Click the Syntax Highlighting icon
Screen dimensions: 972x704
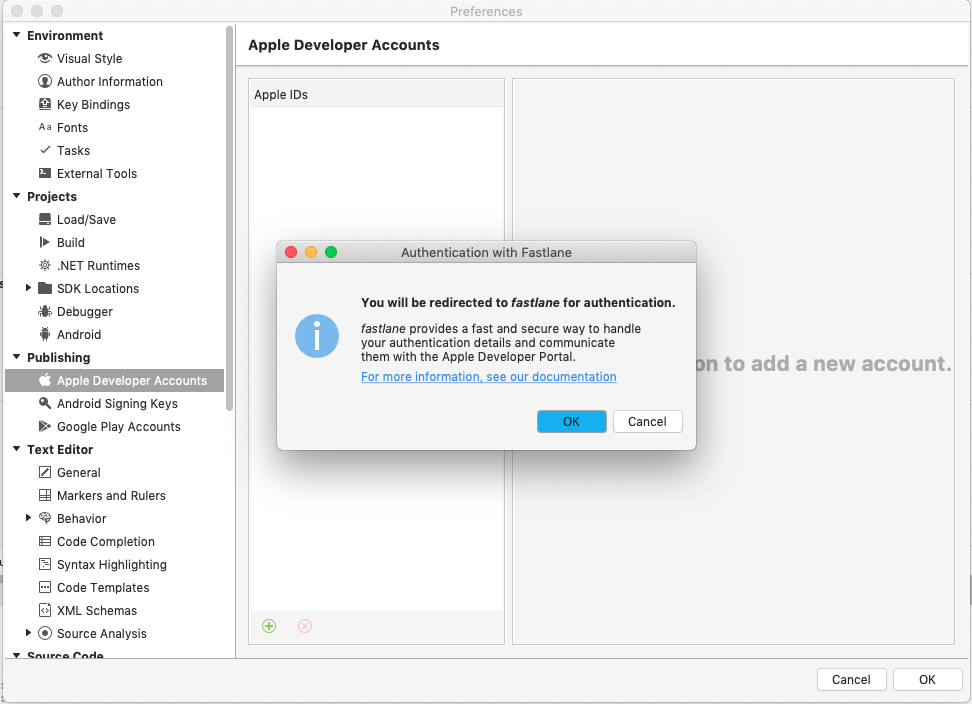coord(45,564)
